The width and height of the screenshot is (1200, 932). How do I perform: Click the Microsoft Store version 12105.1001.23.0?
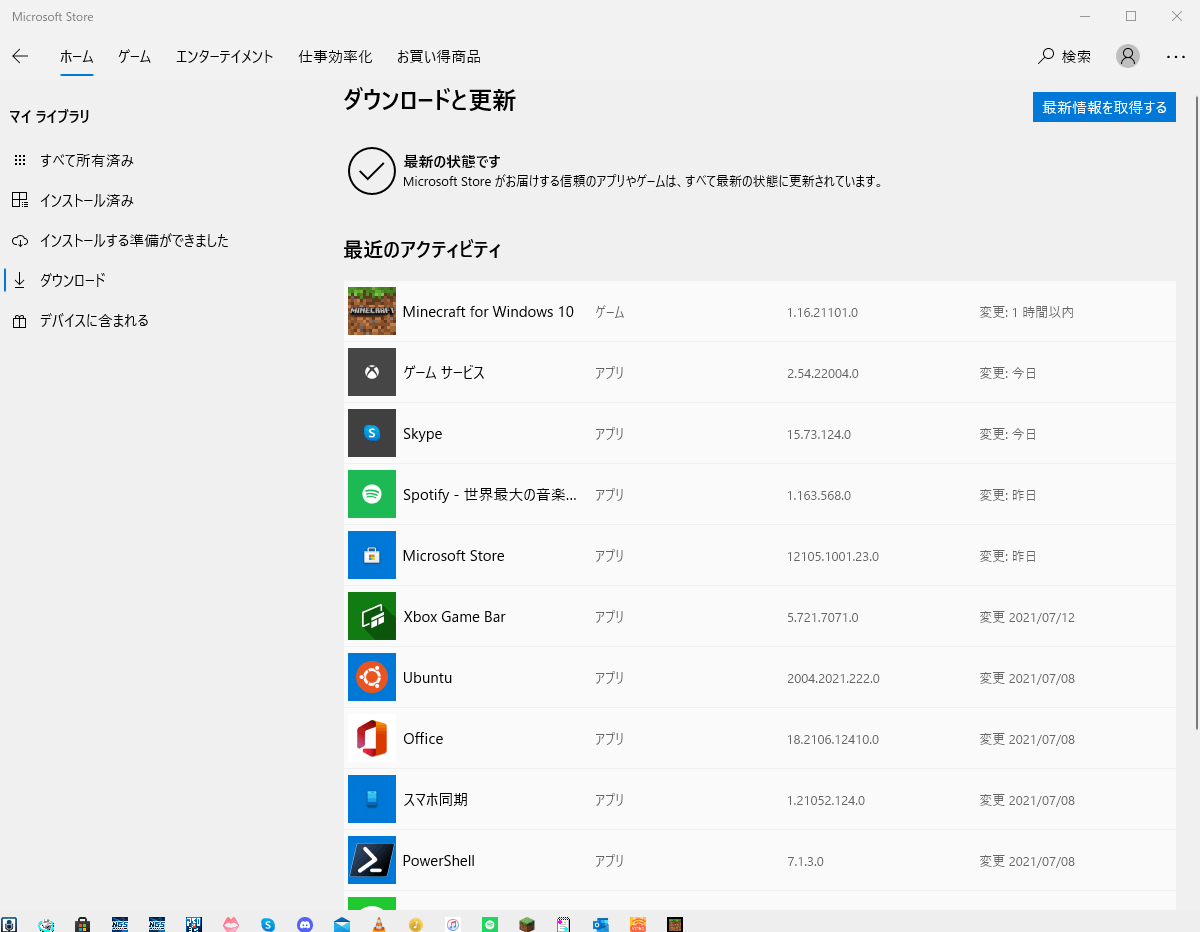coord(833,557)
